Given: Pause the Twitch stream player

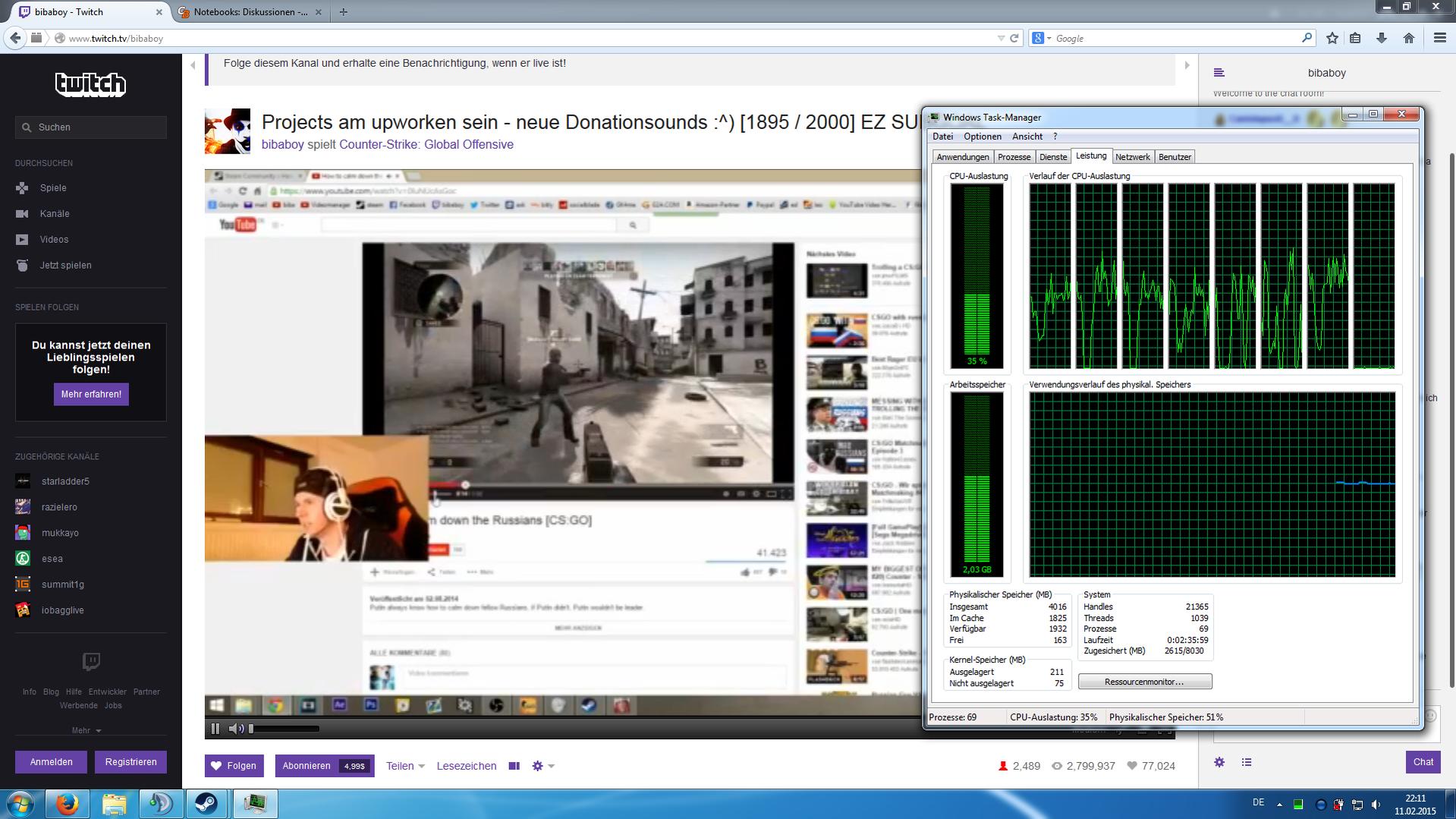Looking at the screenshot, I should click(215, 729).
